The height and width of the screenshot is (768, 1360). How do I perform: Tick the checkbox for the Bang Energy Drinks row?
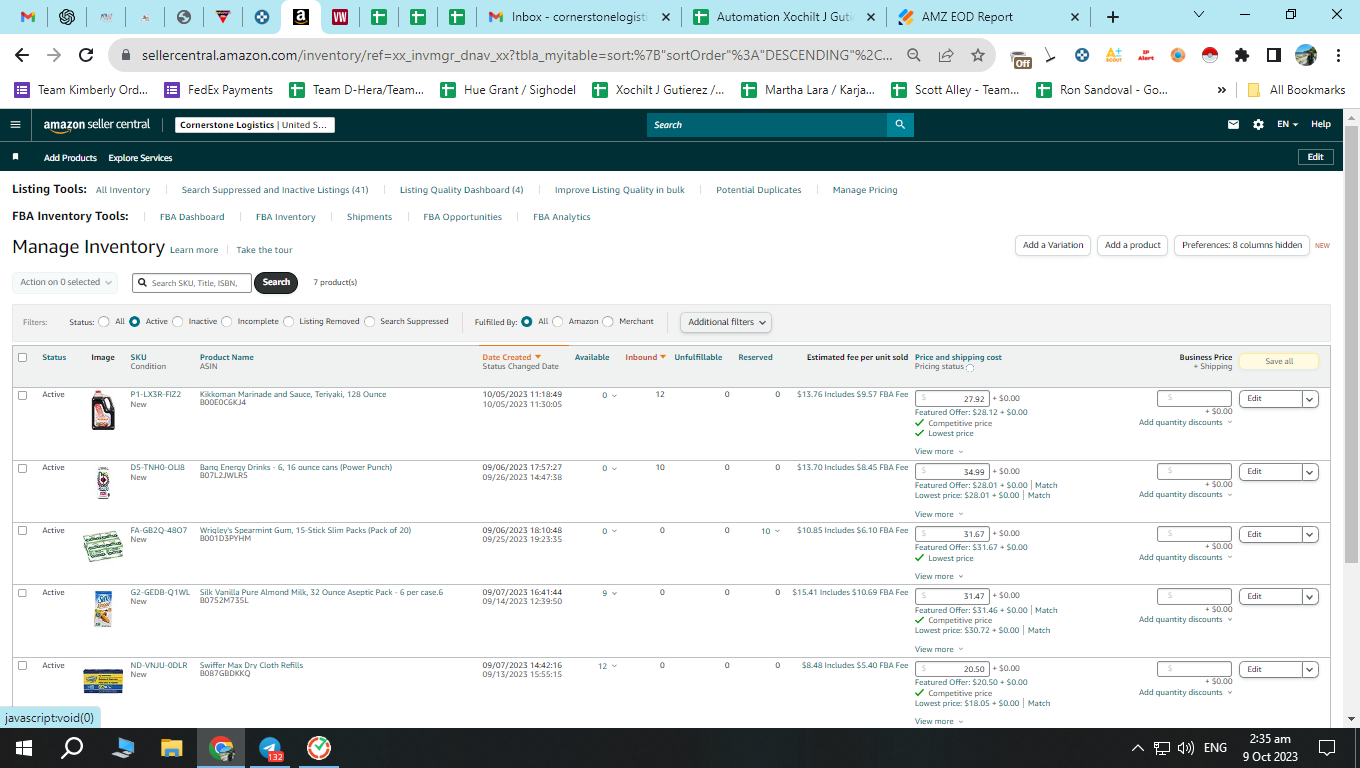[22, 468]
